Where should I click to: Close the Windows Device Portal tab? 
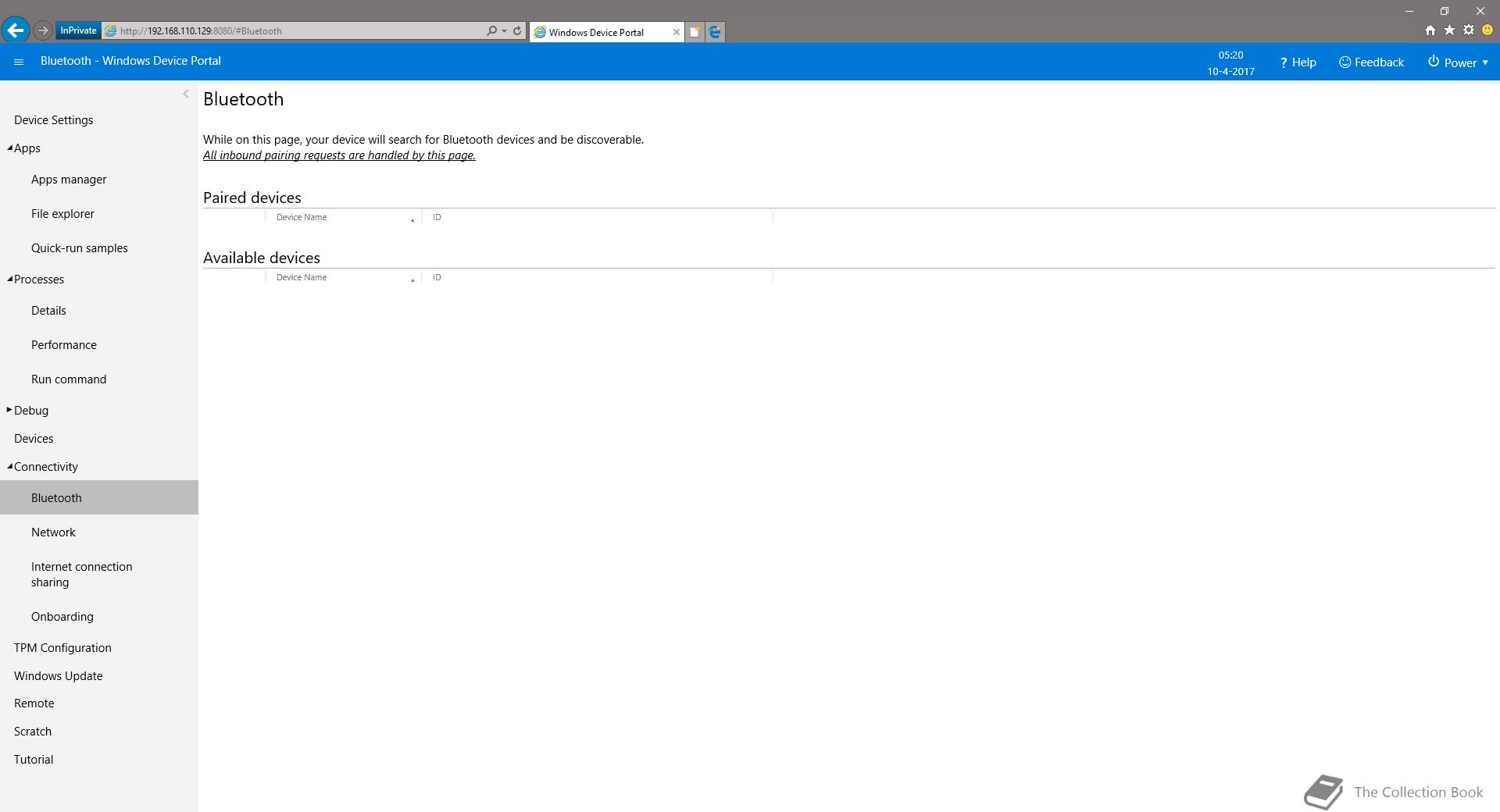(677, 32)
